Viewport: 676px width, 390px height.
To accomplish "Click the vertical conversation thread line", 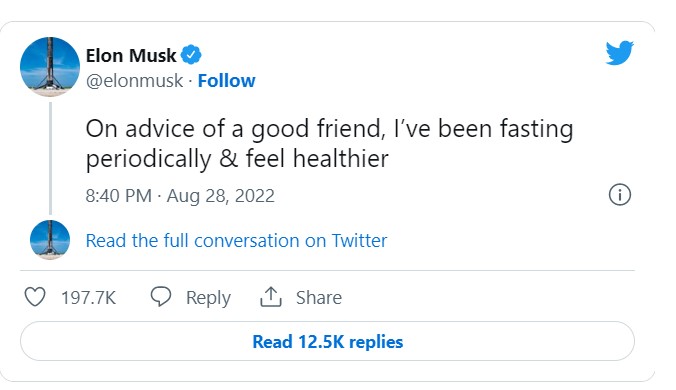I will pyautogui.click(x=50, y=158).
